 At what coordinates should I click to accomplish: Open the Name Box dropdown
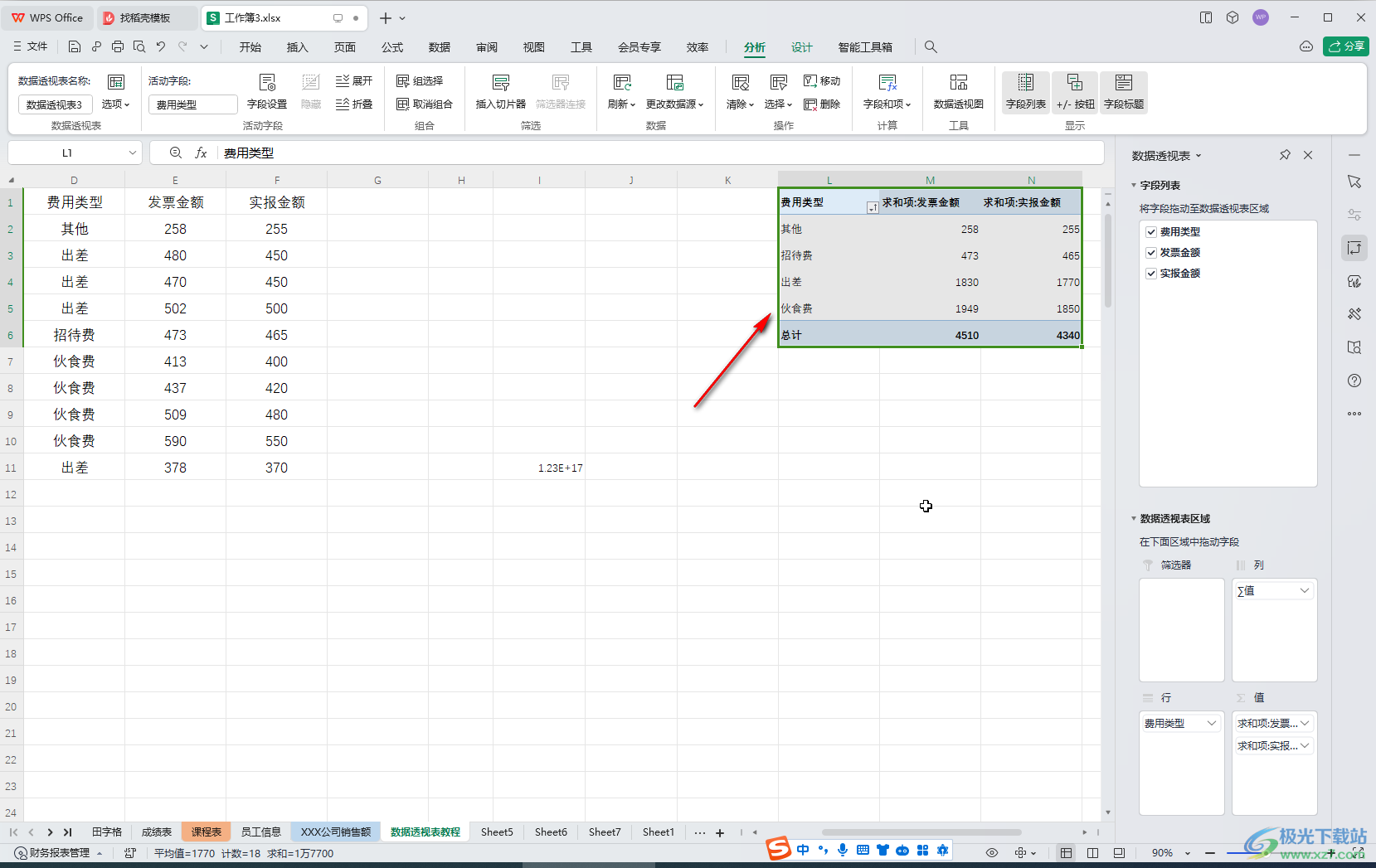tap(133, 153)
